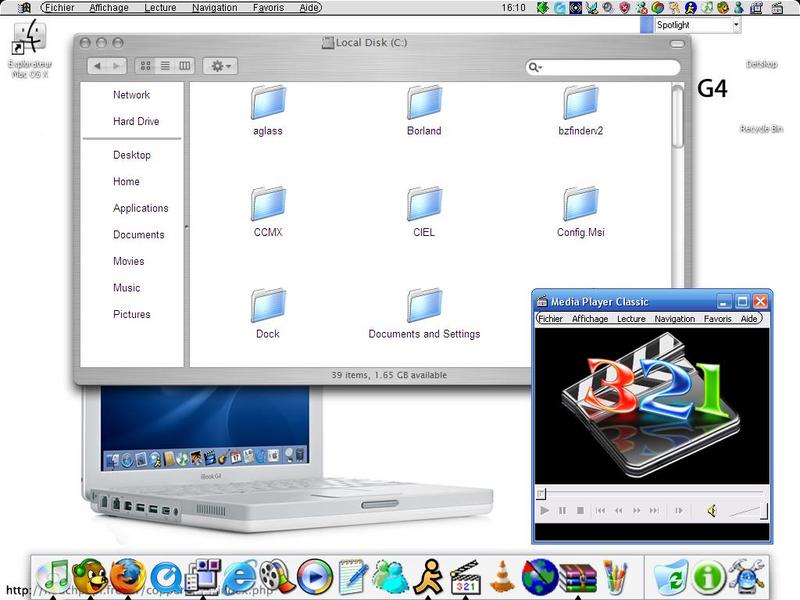The image size is (800, 600).
Task: Click the Finder back arrow button
Action: [x=97, y=66]
